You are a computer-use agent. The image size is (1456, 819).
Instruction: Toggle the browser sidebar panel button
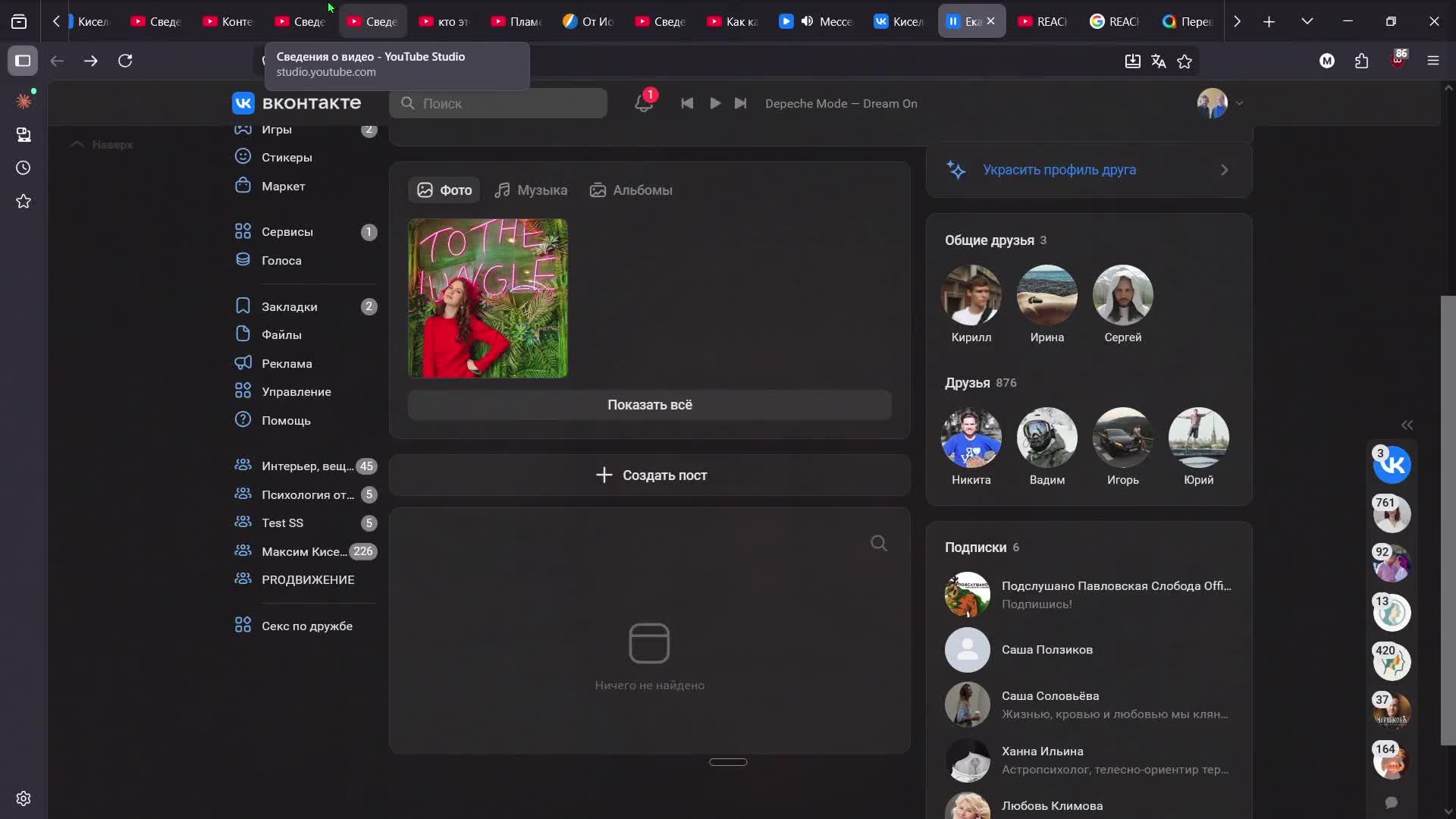click(x=23, y=61)
